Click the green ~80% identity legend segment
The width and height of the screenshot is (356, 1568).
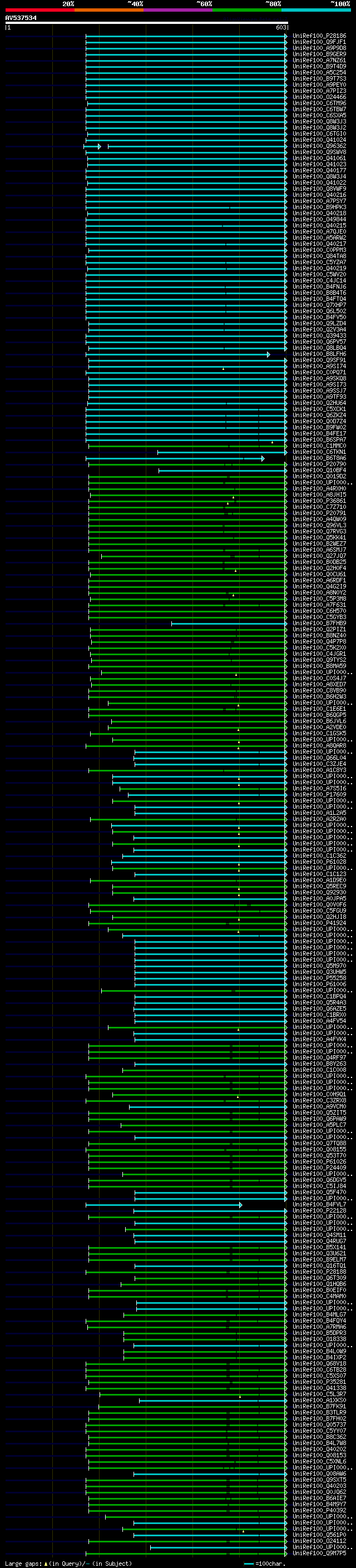pos(246,10)
